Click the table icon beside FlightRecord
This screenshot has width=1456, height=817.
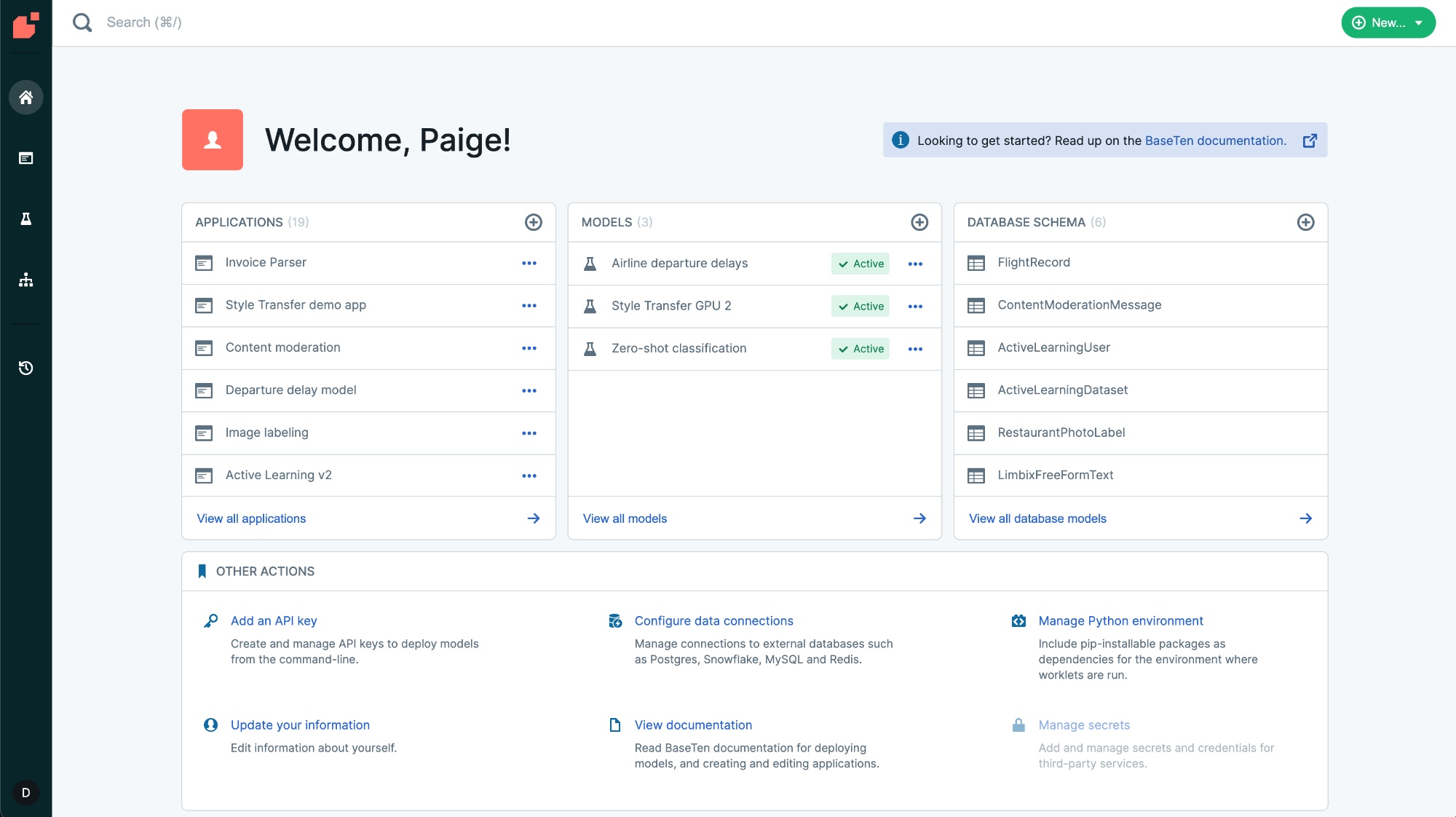tap(976, 263)
